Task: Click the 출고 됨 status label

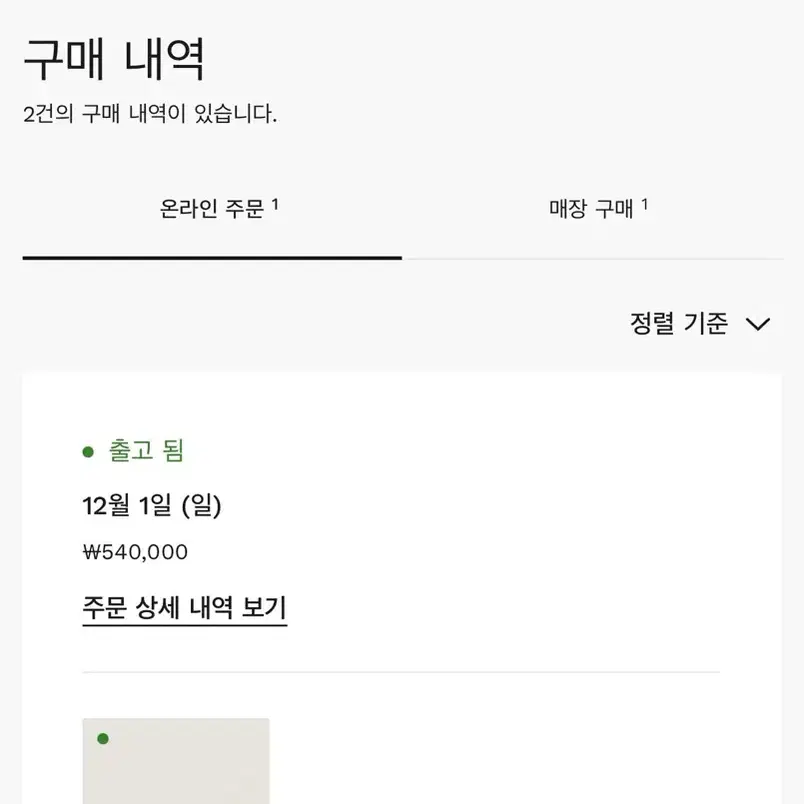Action: click(x=146, y=451)
